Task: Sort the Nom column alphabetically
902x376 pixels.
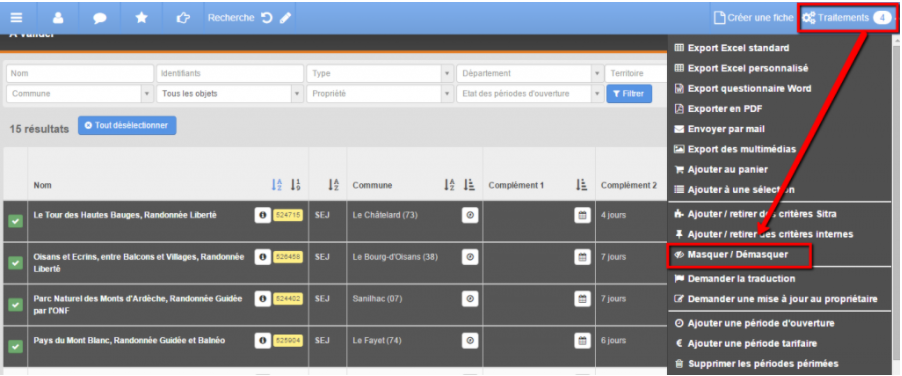Action: [277, 185]
